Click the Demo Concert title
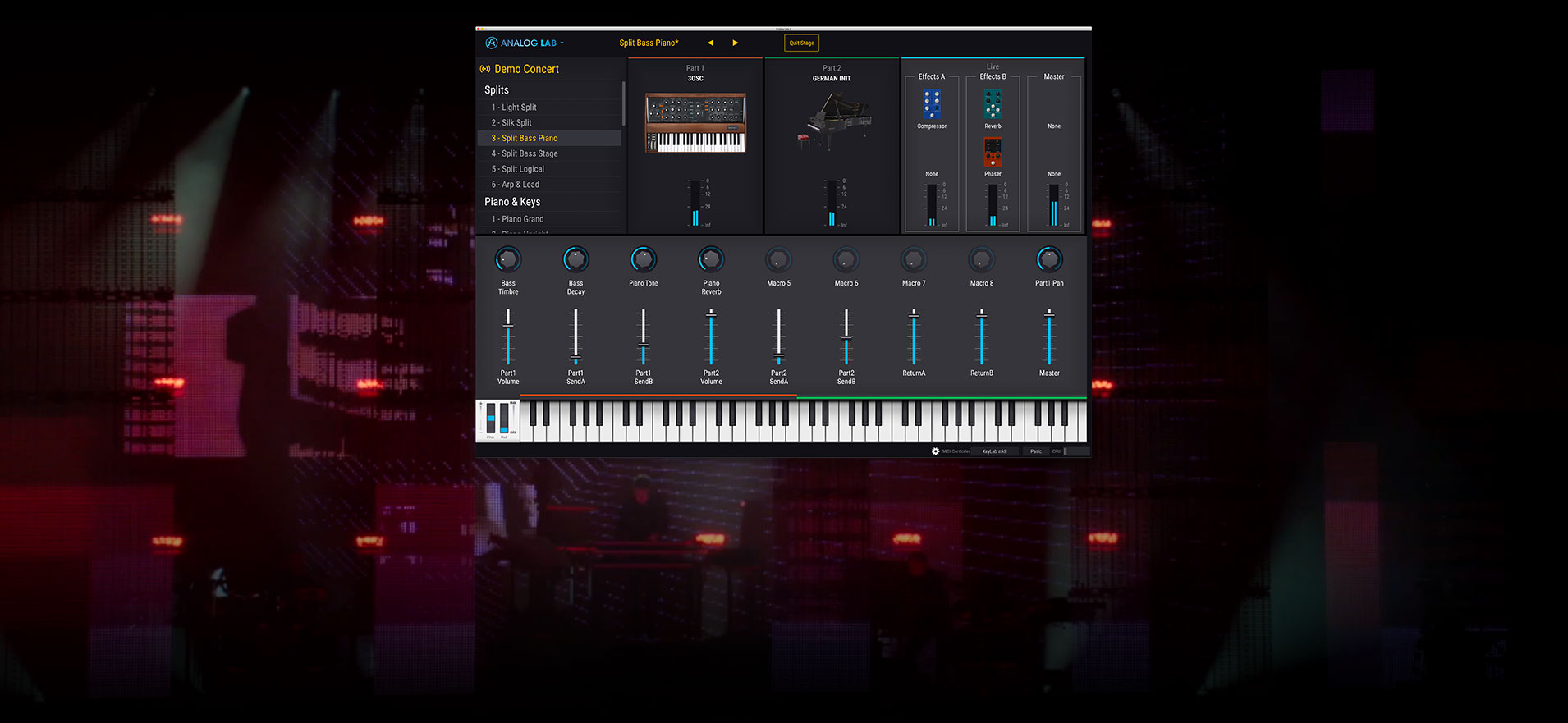The width and height of the screenshot is (1568, 723). click(526, 69)
